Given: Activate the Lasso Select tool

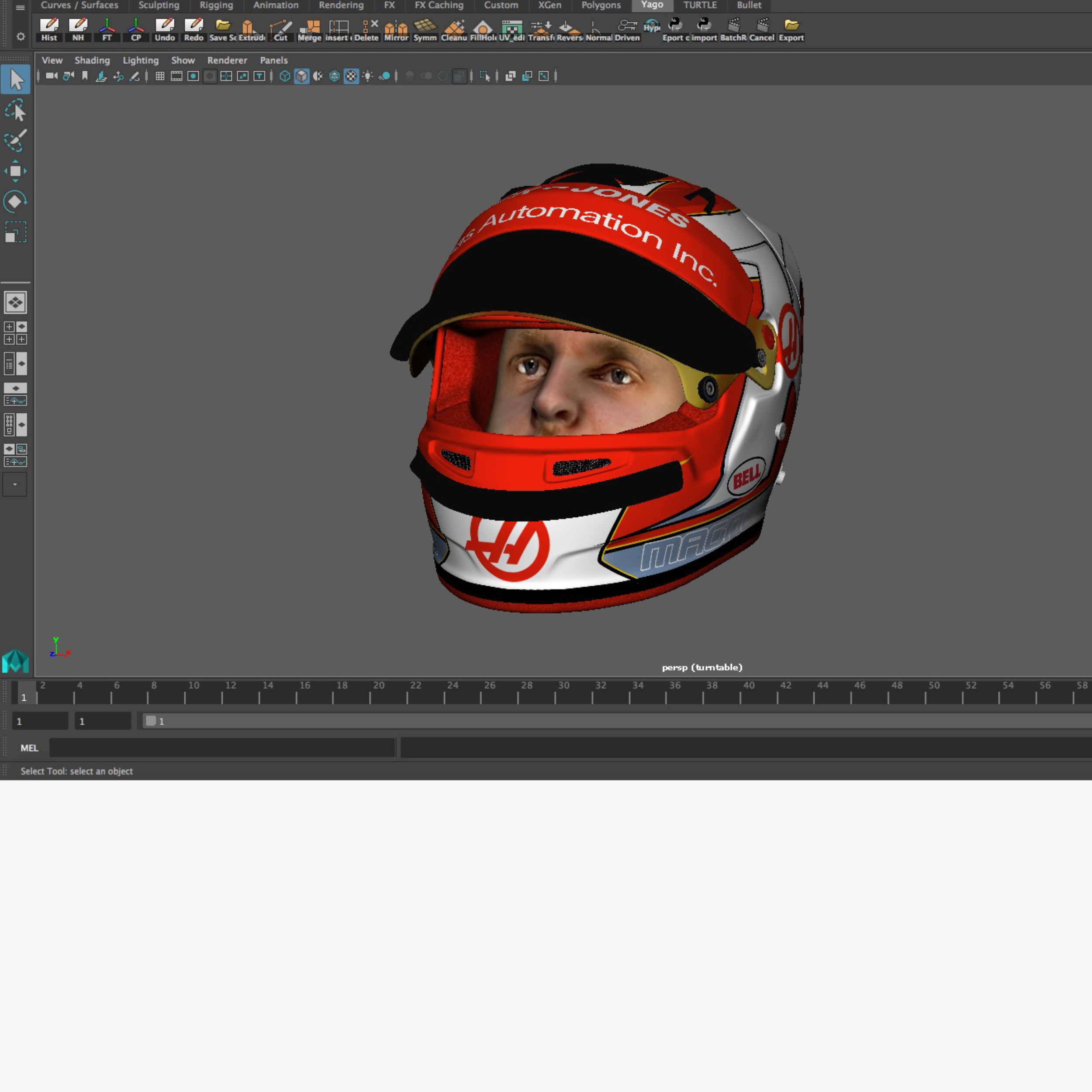Looking at the screenshot, I should (x=15, y=111).
